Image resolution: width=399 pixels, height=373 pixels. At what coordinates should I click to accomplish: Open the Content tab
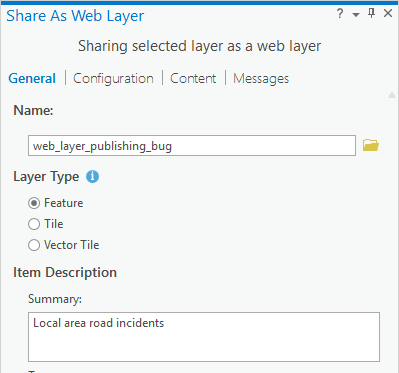(x=193, y=79)
